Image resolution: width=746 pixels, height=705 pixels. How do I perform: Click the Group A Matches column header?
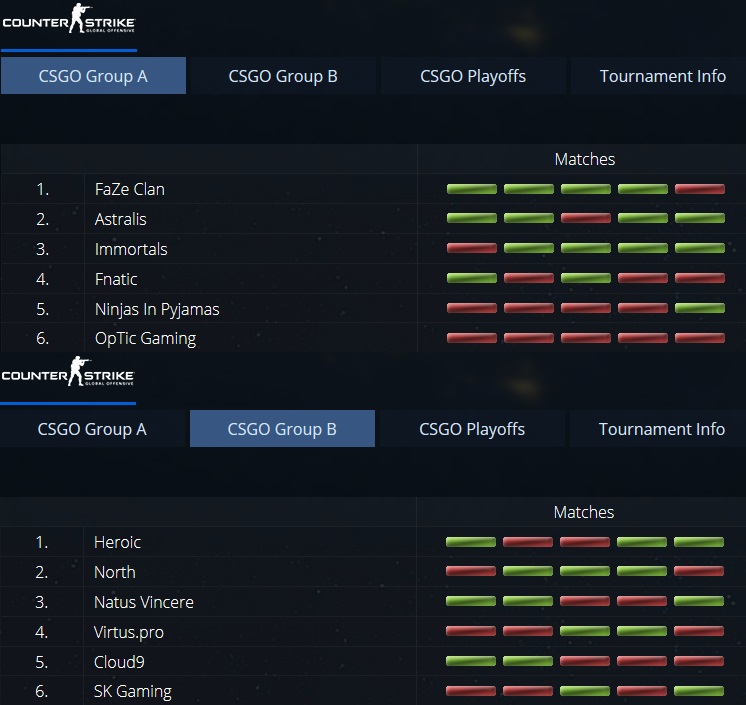tap(585, 159)
